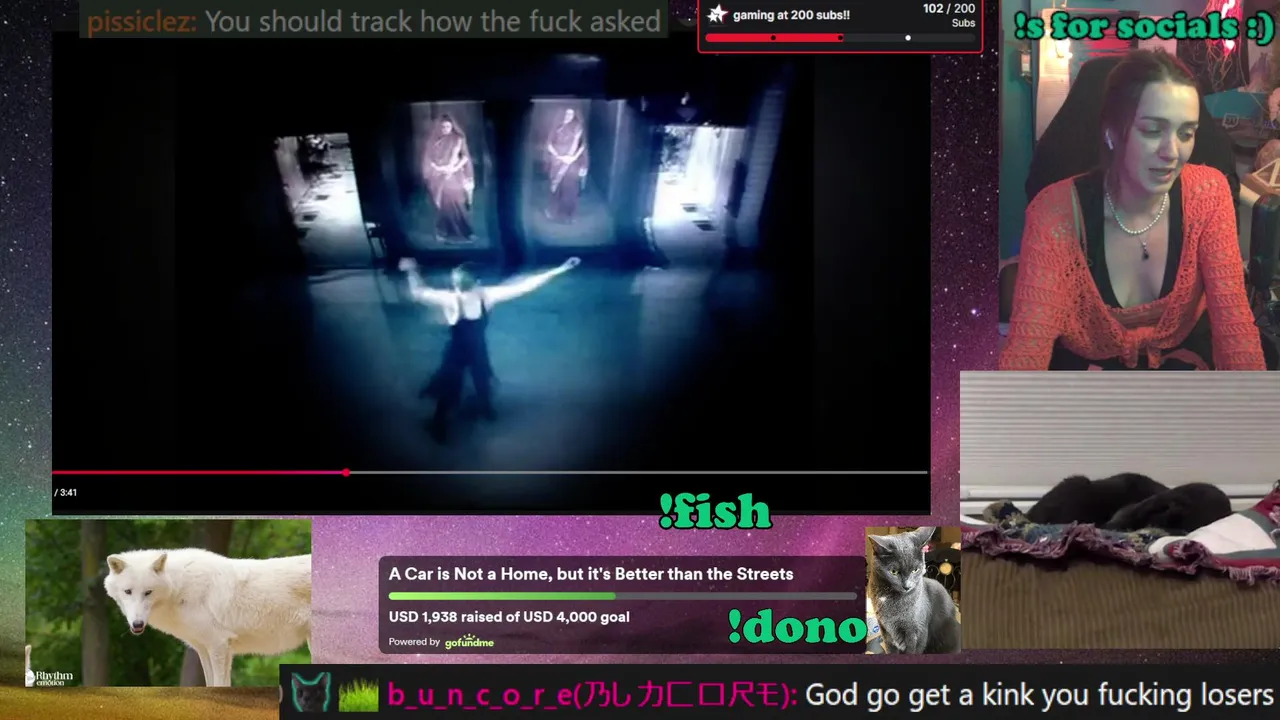Click the '/ 3:41' video duration text
Image resolution: width=1280 pixels, height=720 pixels.
pyautogui.click(x=66, y=492)
